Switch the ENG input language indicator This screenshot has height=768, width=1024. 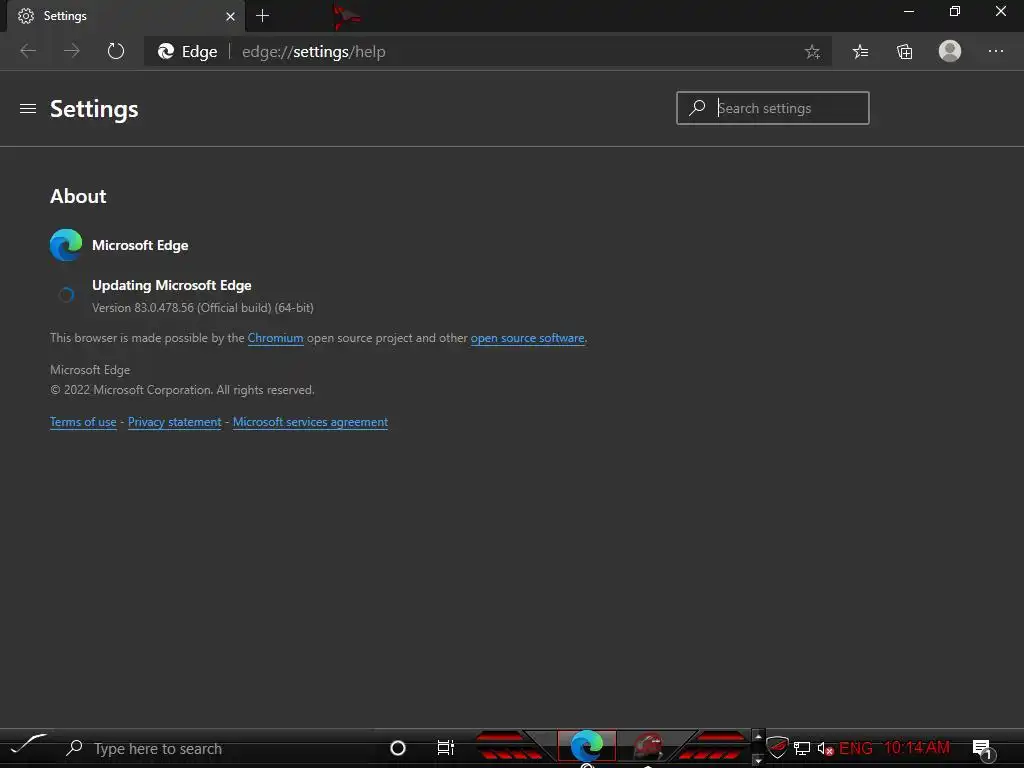[x=856, y=748]
